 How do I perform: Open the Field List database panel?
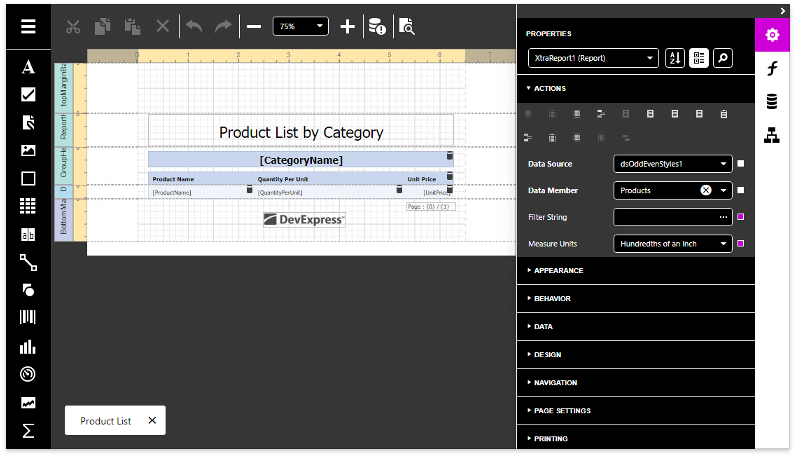772,101
